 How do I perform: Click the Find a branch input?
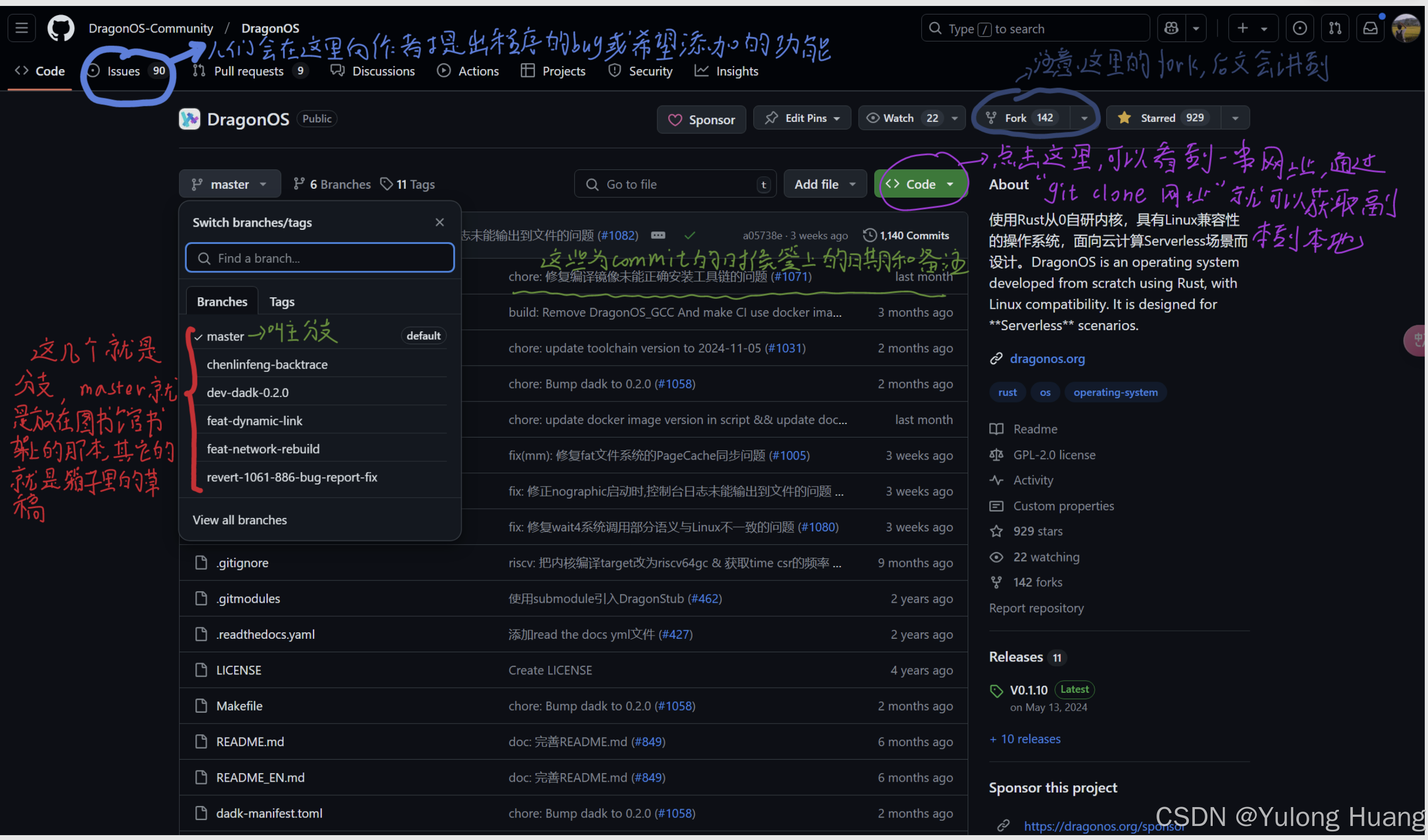(320, 258)
